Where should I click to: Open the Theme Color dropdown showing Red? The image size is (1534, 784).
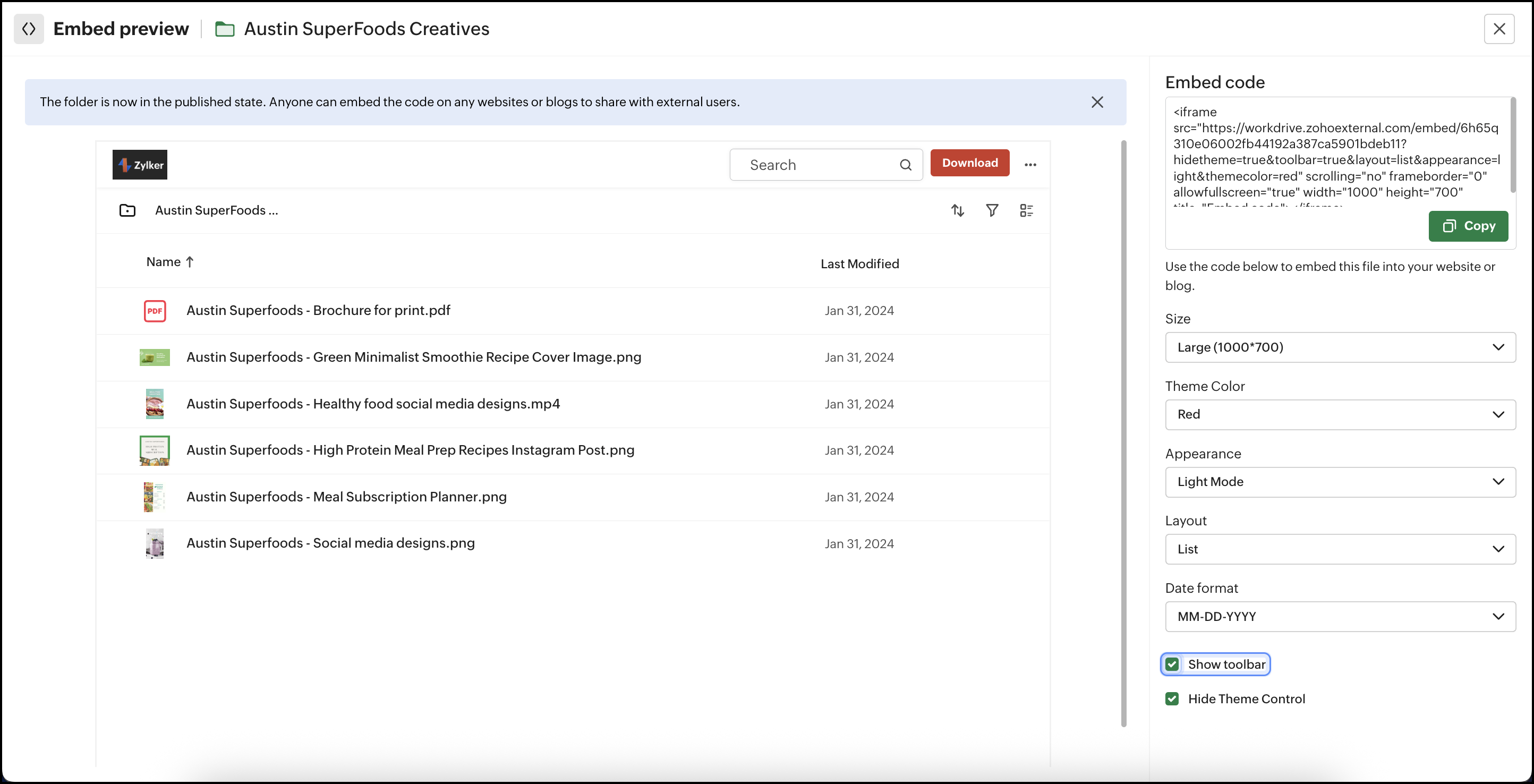tap(1340, 414)
